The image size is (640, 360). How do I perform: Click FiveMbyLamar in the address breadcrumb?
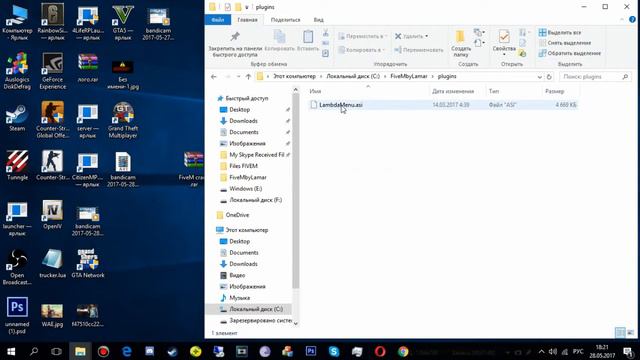click(409, 76)
